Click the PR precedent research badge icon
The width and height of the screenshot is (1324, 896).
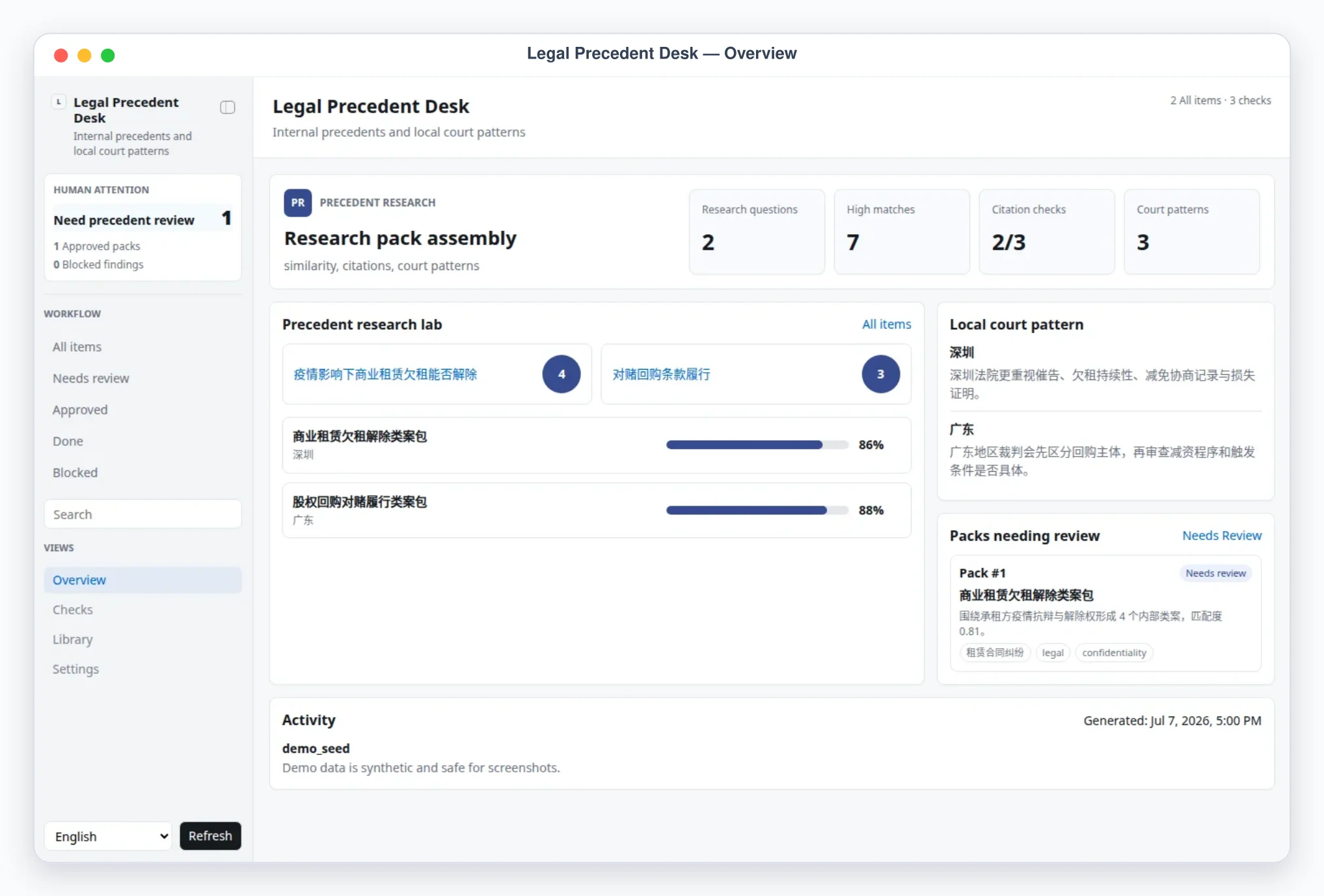click(x=297, y=202)
